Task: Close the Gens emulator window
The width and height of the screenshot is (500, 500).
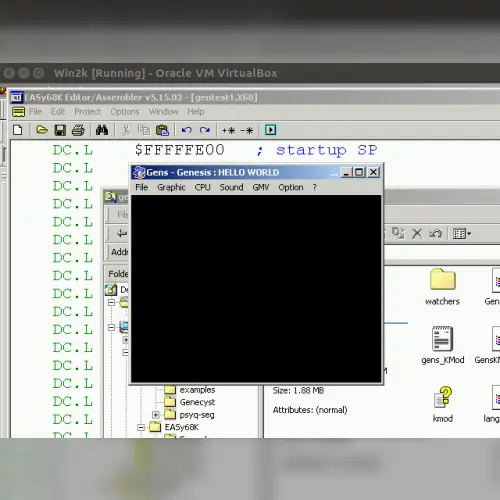Action: pyautogui.click(x=373, y=172)
